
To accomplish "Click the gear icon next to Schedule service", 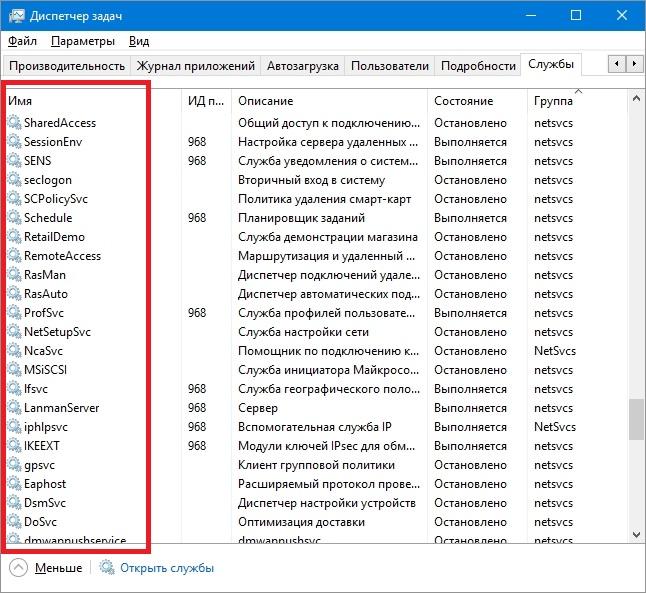I will tap(14, 218).
